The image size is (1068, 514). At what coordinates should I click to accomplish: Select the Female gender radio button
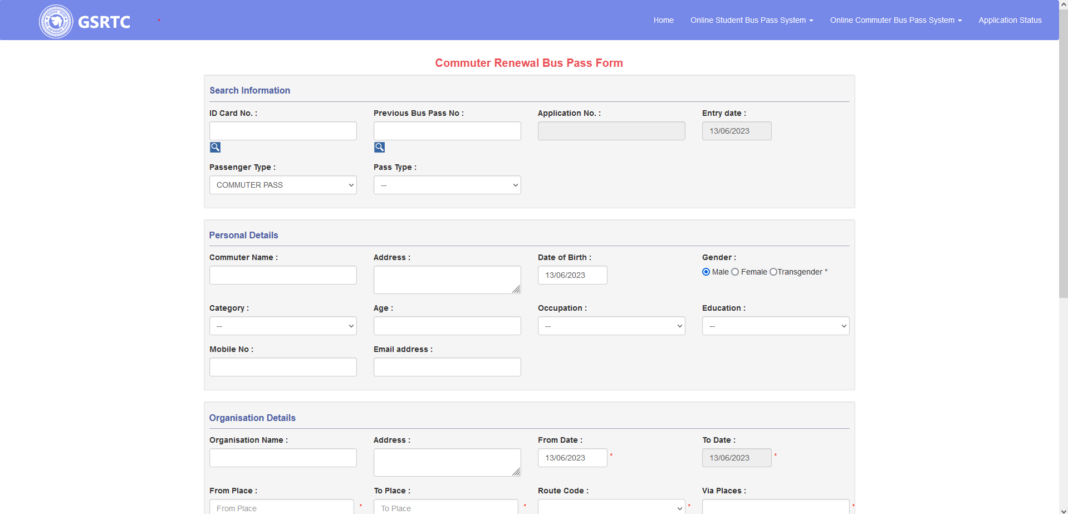click(x=736, y=272)
